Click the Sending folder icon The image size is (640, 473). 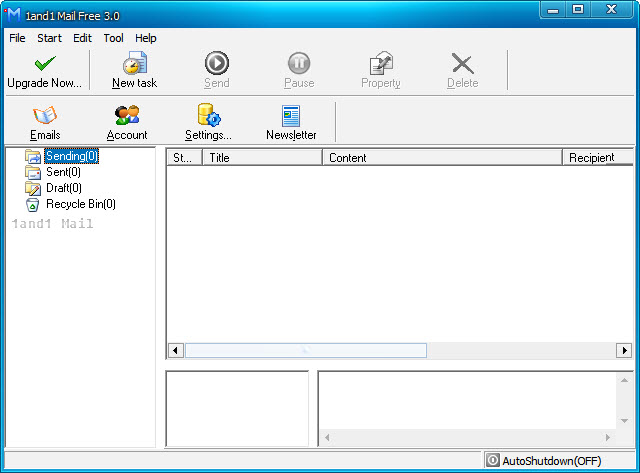coord(33,156)
